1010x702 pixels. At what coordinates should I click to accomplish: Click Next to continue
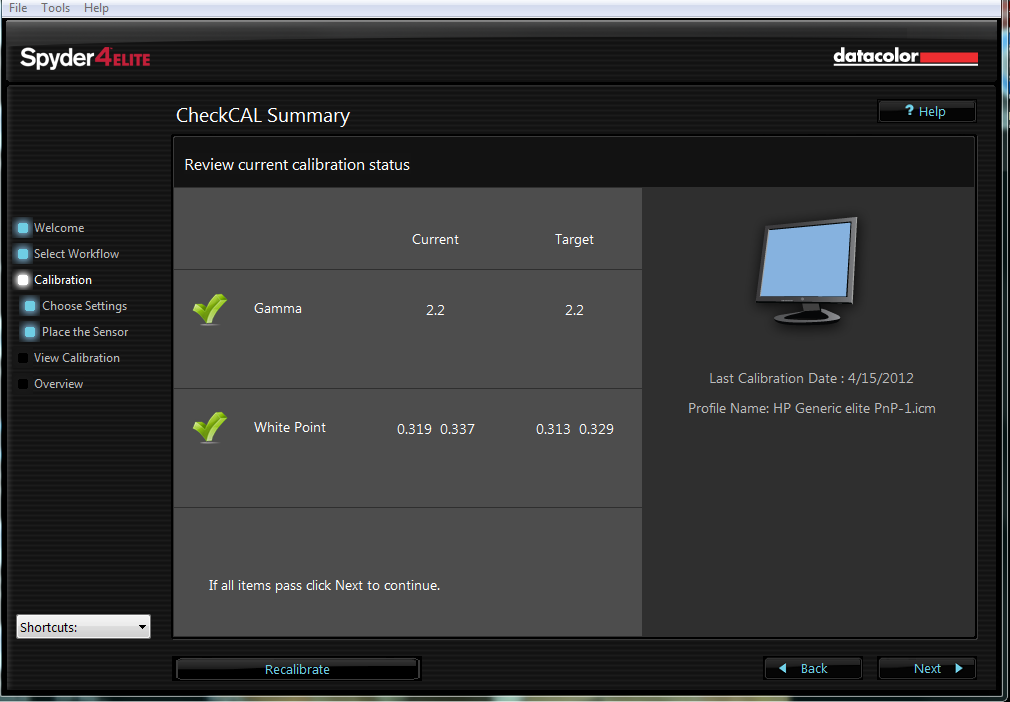(927, 669)
